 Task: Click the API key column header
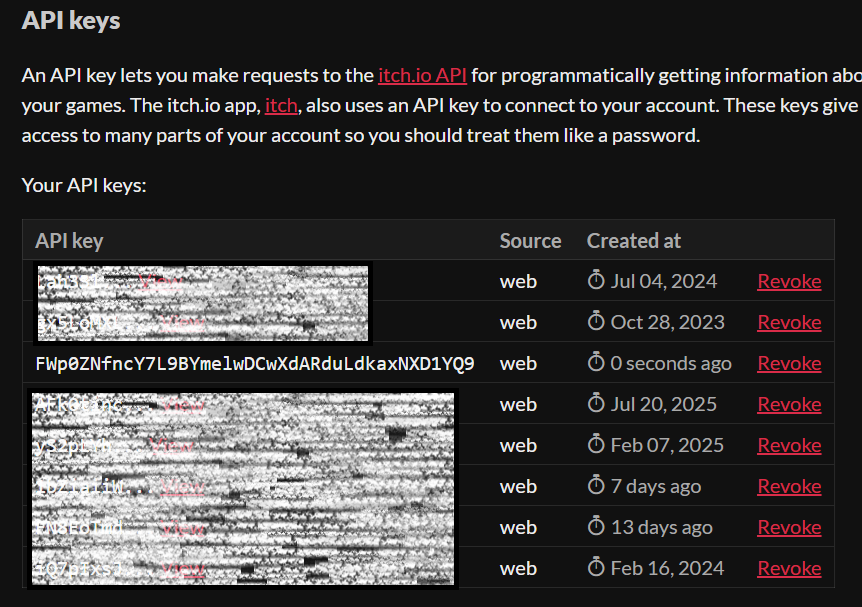(69, 240)
